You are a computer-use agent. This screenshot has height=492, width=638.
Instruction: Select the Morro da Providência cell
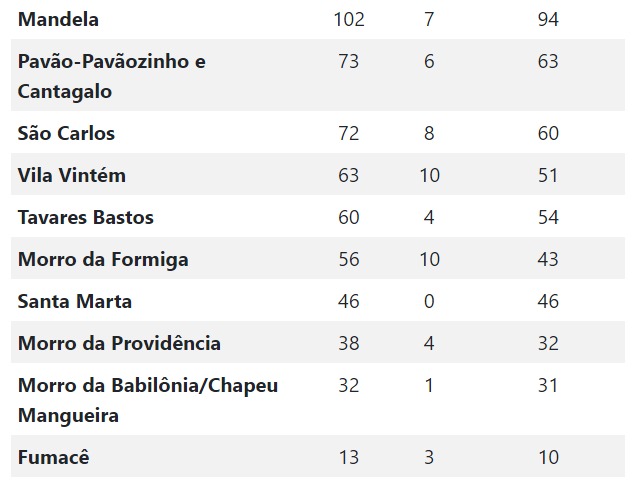tap(119, 343)
